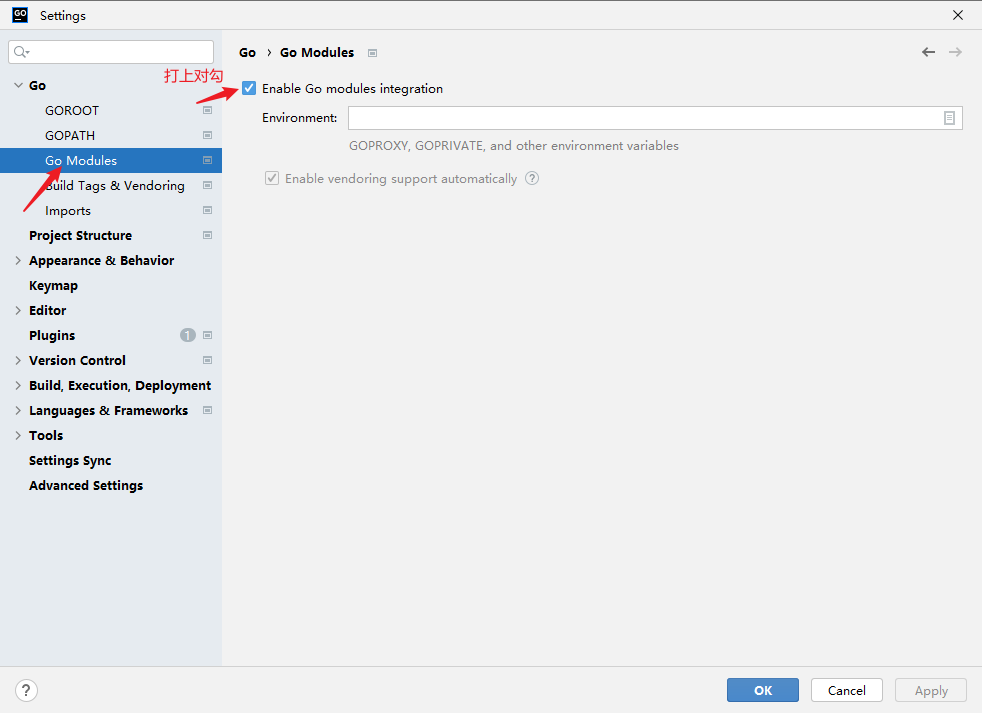Select the Version Control label
982x713 pixels.
(x=77, y=360)
